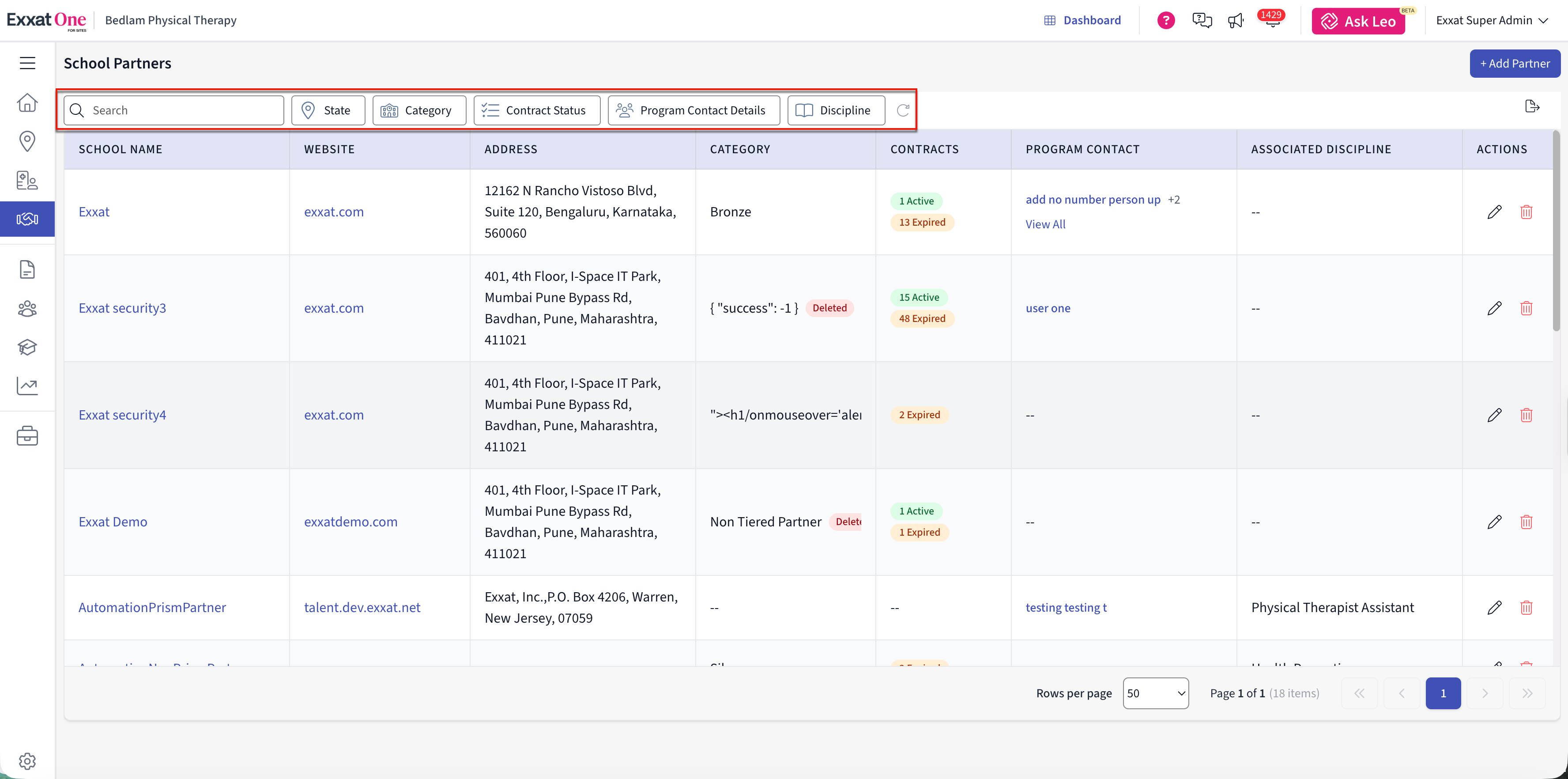This screenshot has width=1568, height=779.
Task: Open the graduation cap sidebar icon
Action: click(x=27, y=347)
